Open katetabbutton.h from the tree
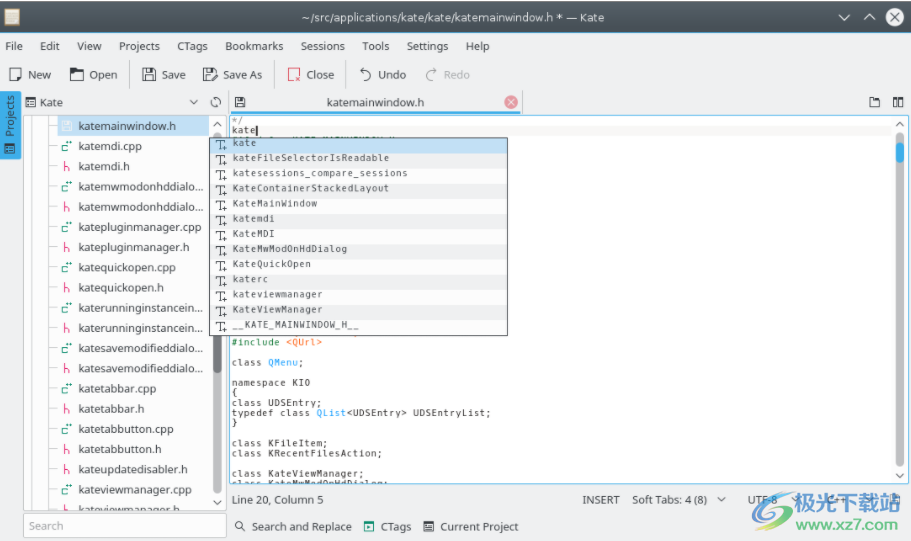This screenshot has height=541, width=911. click(120, 449)
